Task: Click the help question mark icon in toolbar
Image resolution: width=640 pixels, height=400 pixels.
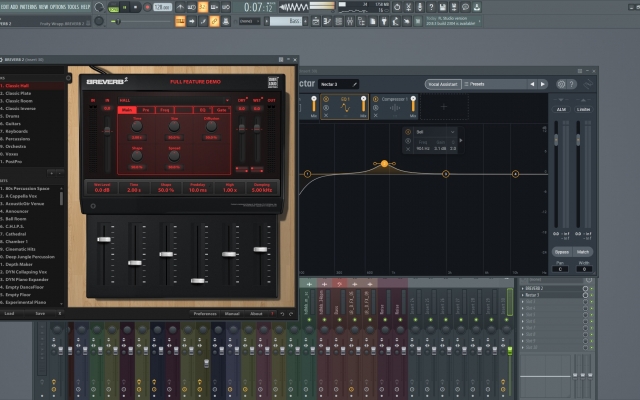Action: 431,7
